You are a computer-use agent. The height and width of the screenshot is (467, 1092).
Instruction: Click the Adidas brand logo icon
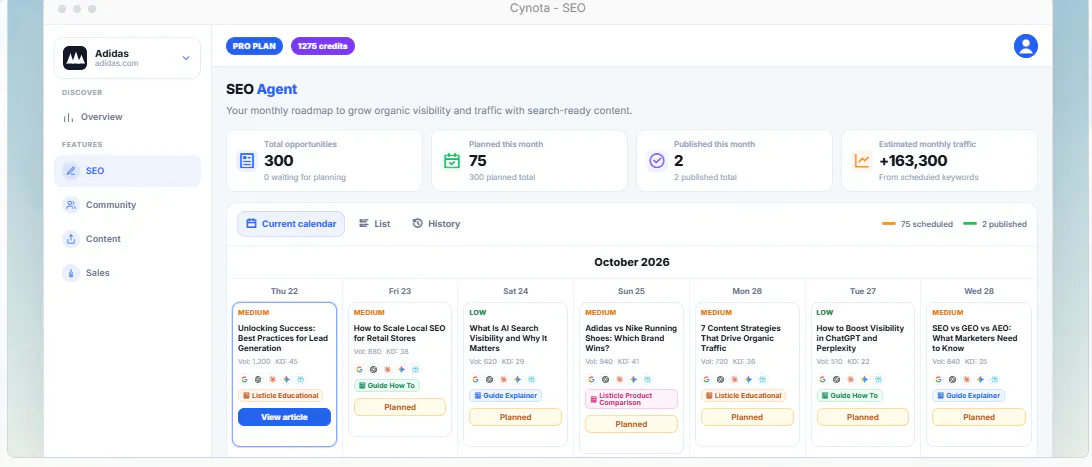coord(75,58)
